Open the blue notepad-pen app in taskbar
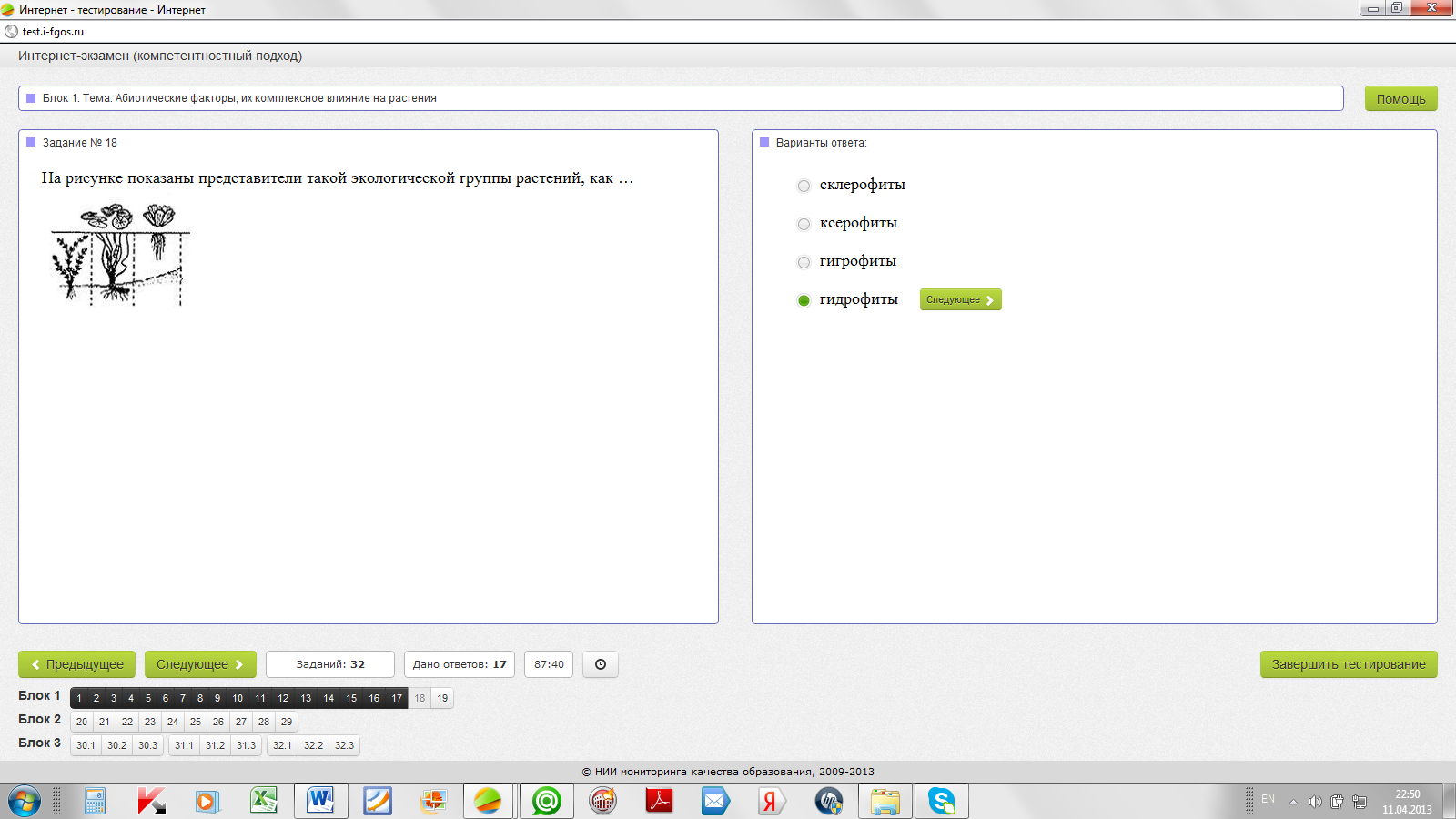Viewport: 1456px width, 819px height. pos(377,802)
